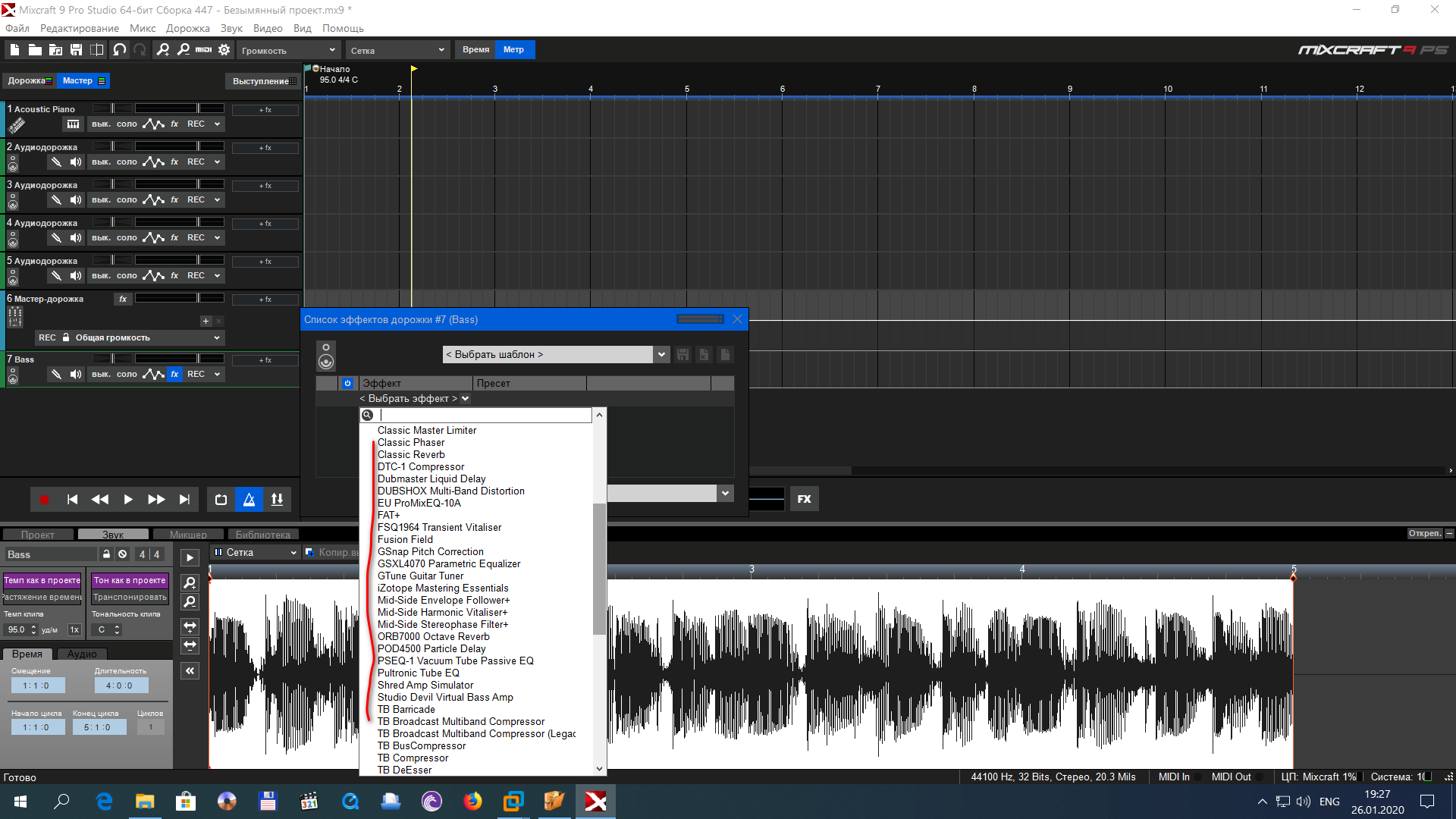The width and height of the screenshot is (1456, 819).
Task: Enable 'Темп как в проекте' option
Action: (42, 581)
